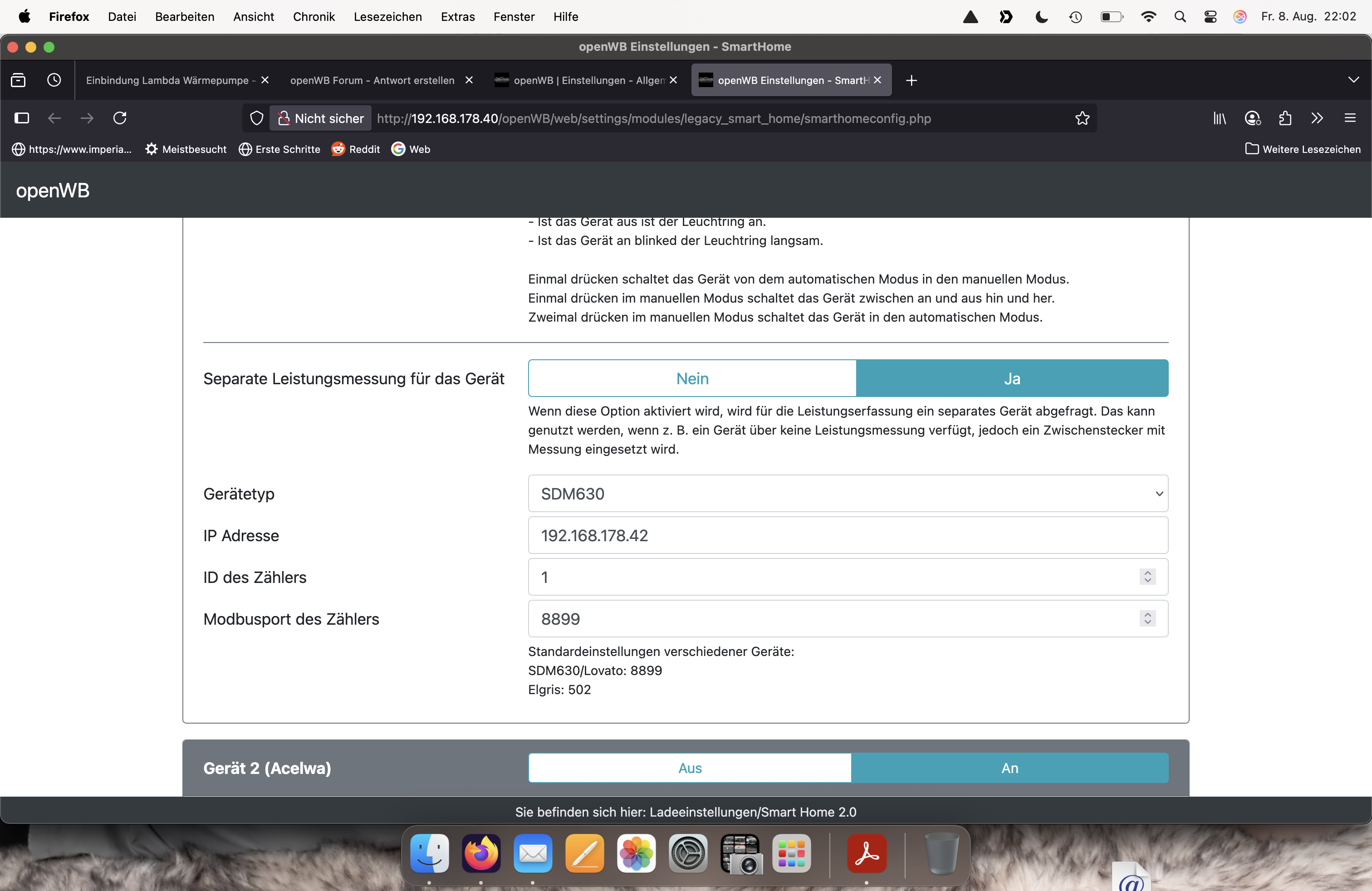The image size is (1372, 891).
Task: Open the Firefox account icon
Action: tap(1252, 118)
